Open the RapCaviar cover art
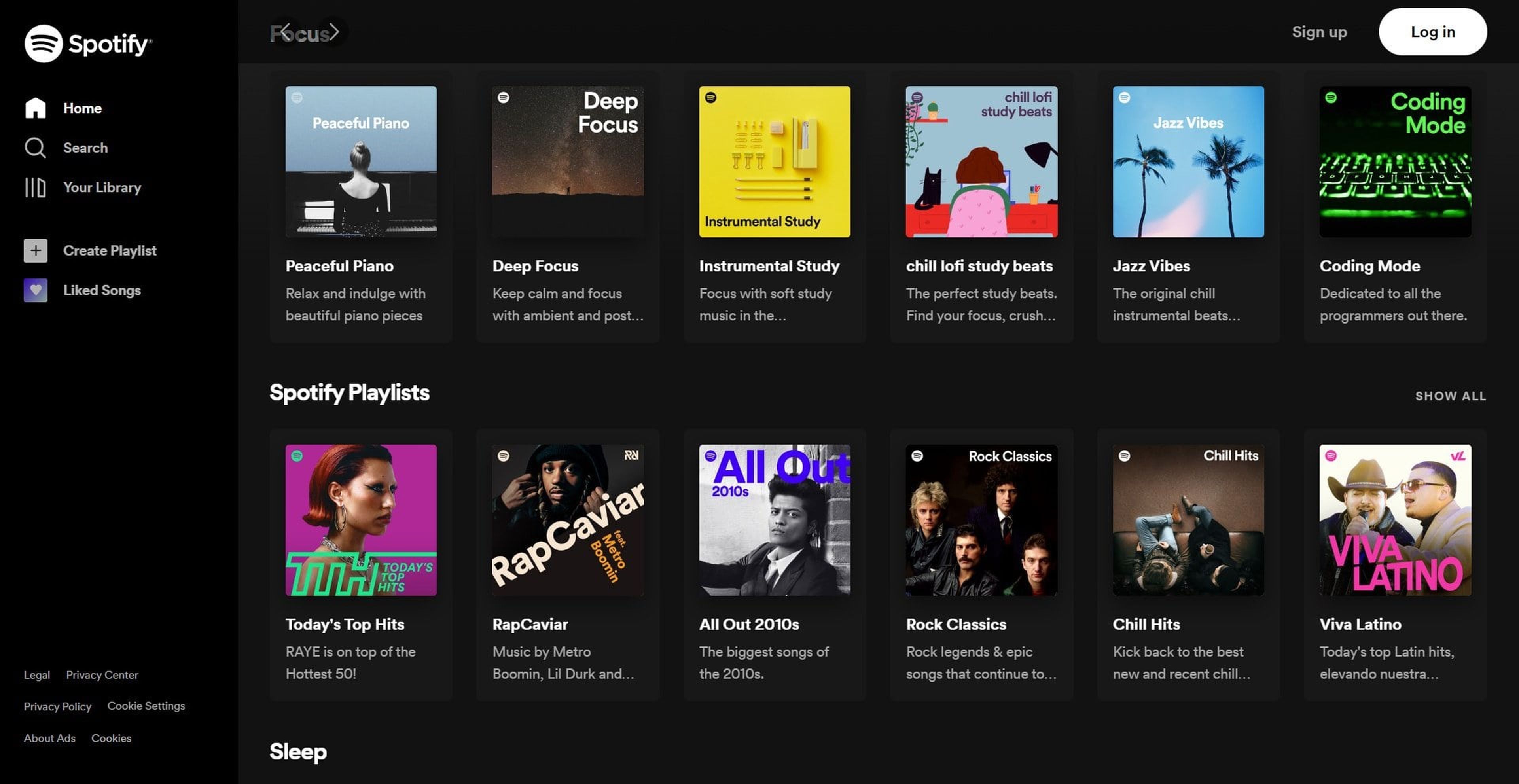The width and height of the screenshot is (1519, 784). [x=568, y=520]
